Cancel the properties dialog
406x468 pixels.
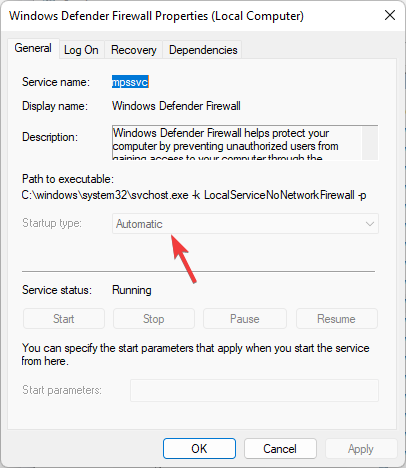pos(280,449)
